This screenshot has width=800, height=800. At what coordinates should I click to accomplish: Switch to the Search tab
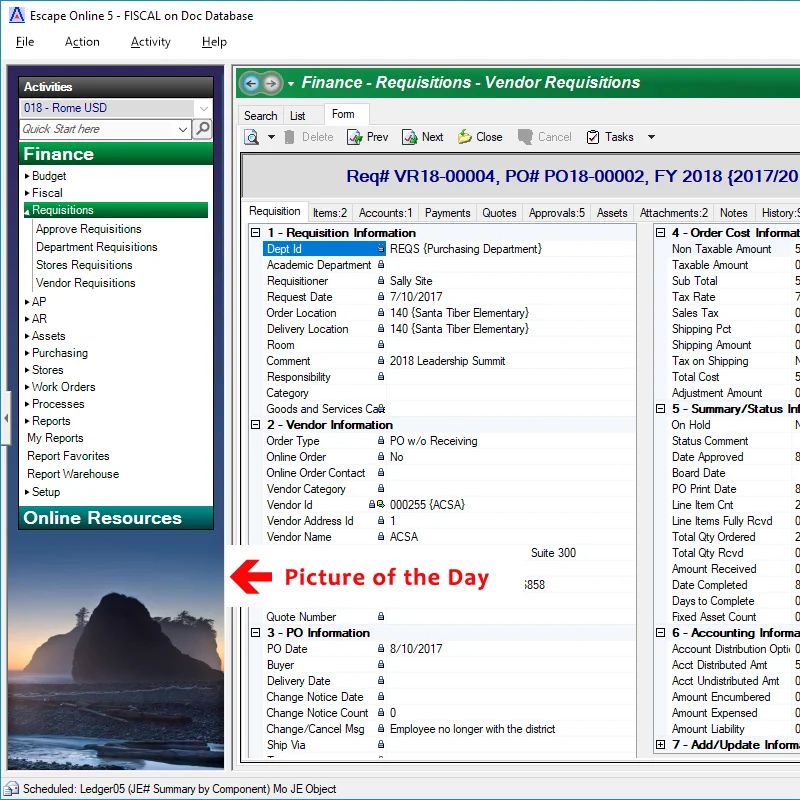click(x=260, y=116)
